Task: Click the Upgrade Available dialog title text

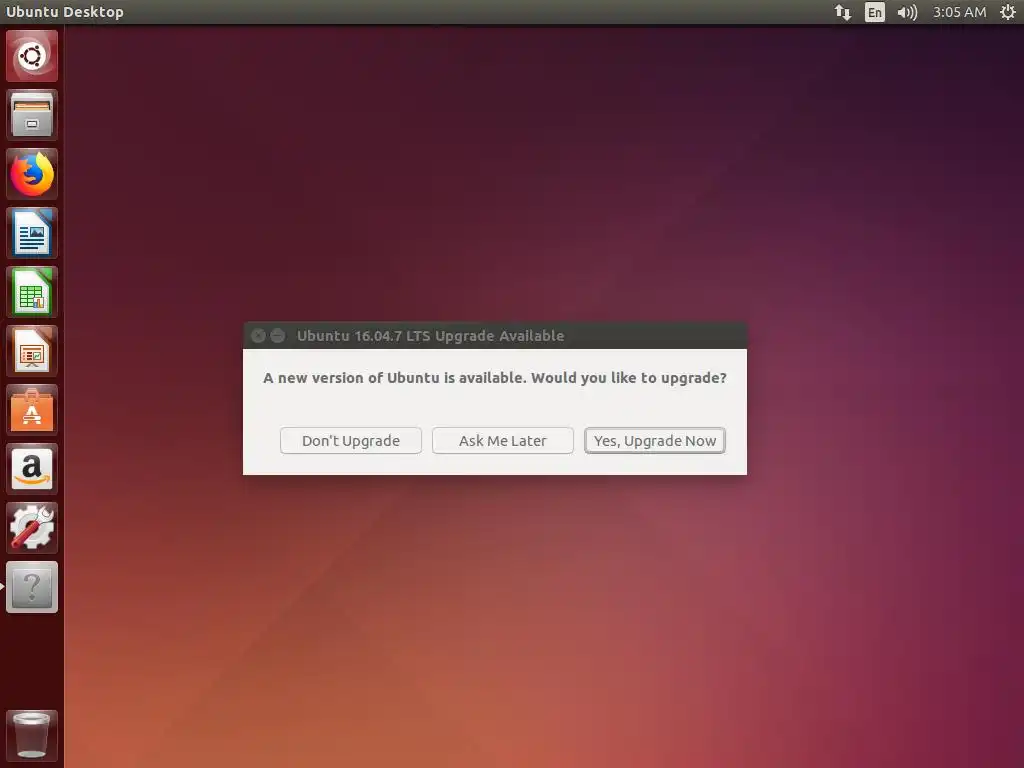Action: pyautogui.click(x=430, y=336)
